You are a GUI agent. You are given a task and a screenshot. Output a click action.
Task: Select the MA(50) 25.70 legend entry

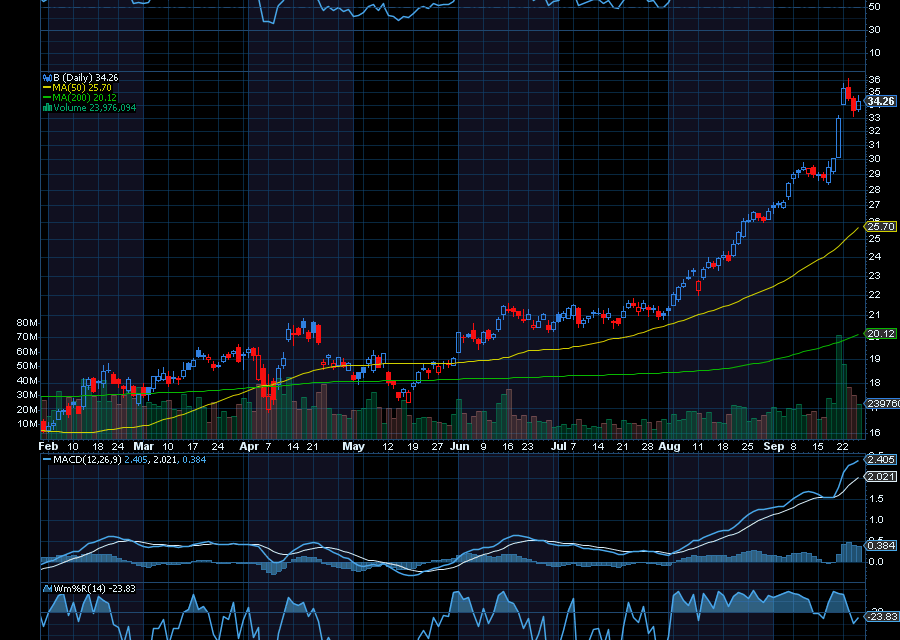pyautogui.click(x=82, y=88)
